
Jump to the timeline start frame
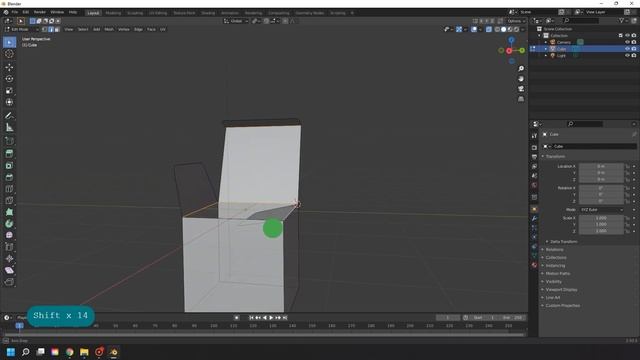pyautogui.click(x=251, y=318)
